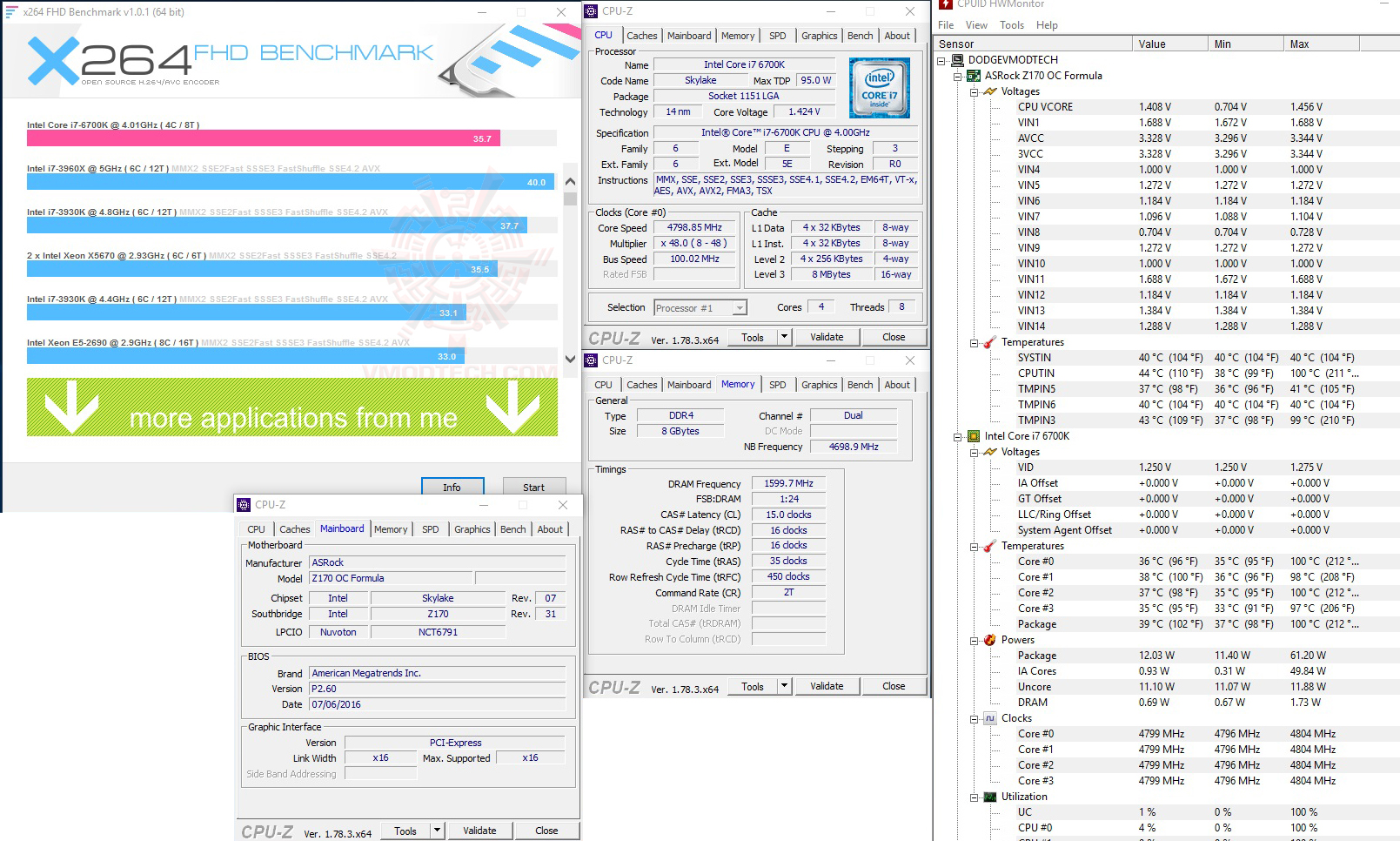Click the benchmark results scrollbar up arrow
Image resolution: width=1400 pixels, height=841 pixels.
[x=570, y=182]
